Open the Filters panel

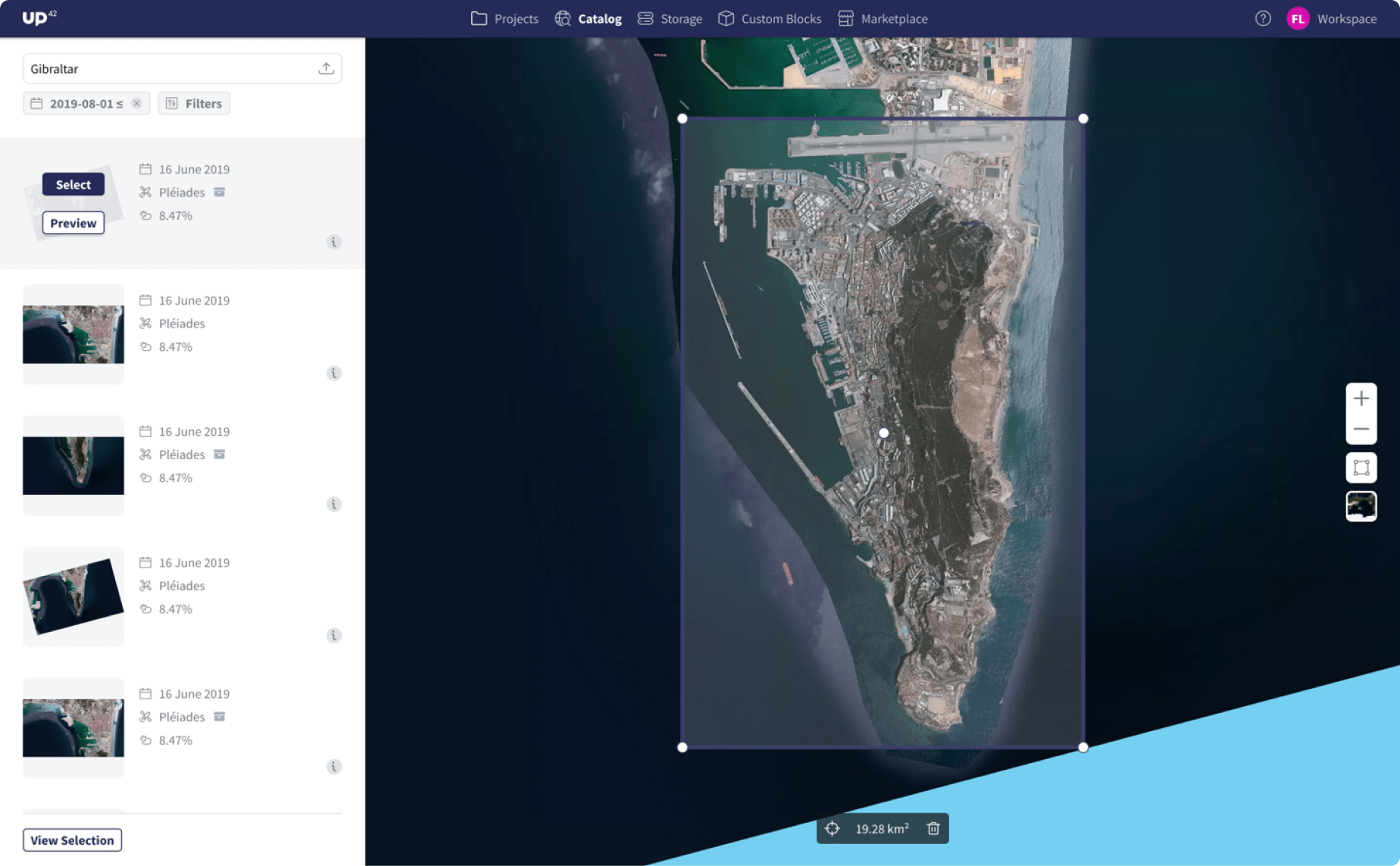coord(194,104)
